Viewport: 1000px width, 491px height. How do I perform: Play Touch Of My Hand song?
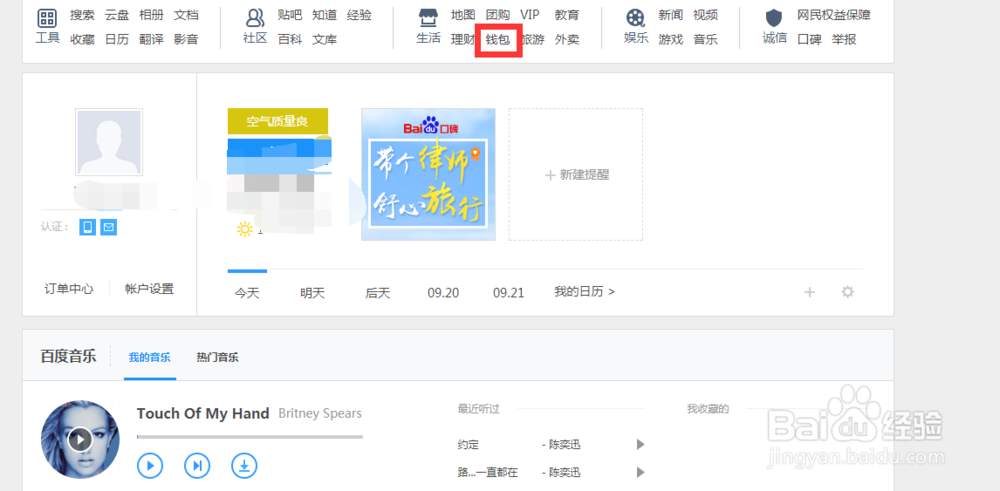[150, 466]
